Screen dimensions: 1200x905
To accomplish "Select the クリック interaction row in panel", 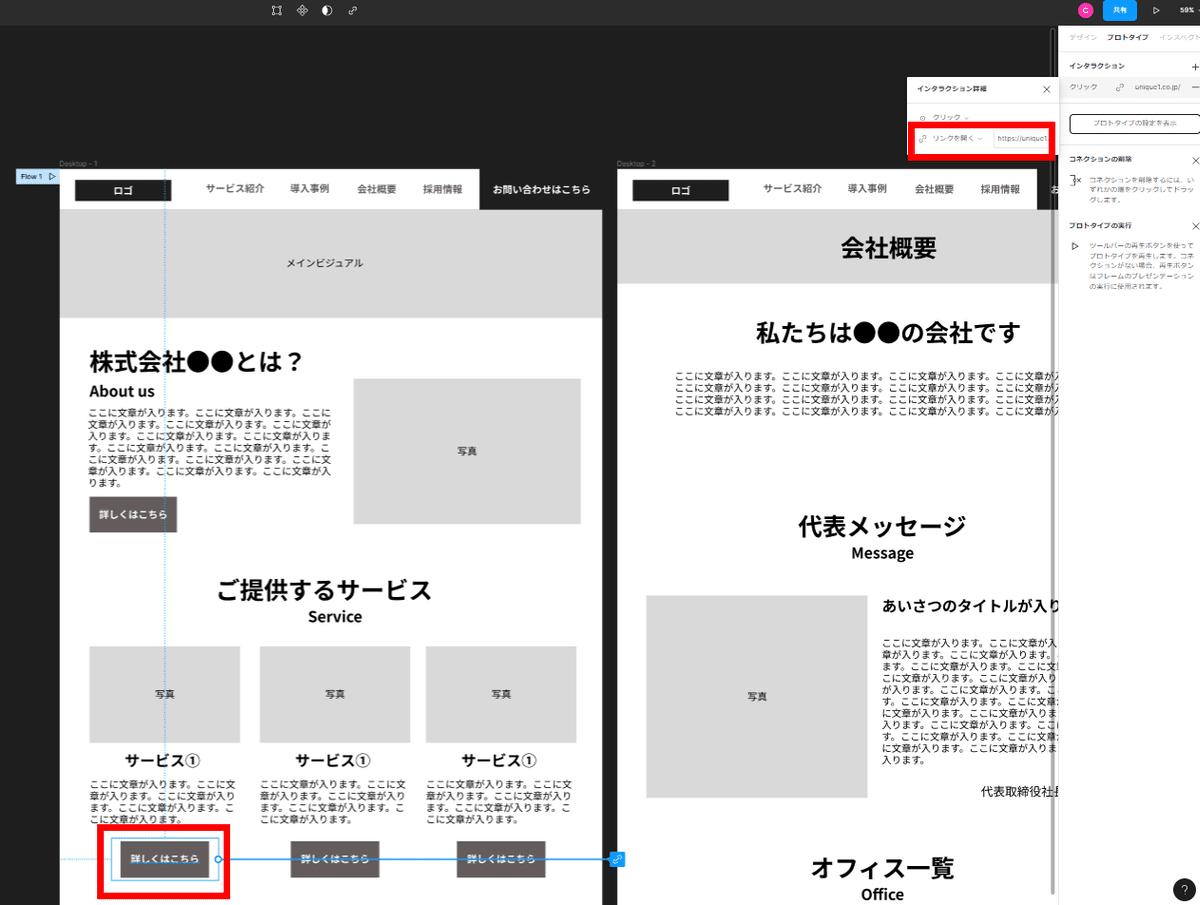I will [1129, 87].
